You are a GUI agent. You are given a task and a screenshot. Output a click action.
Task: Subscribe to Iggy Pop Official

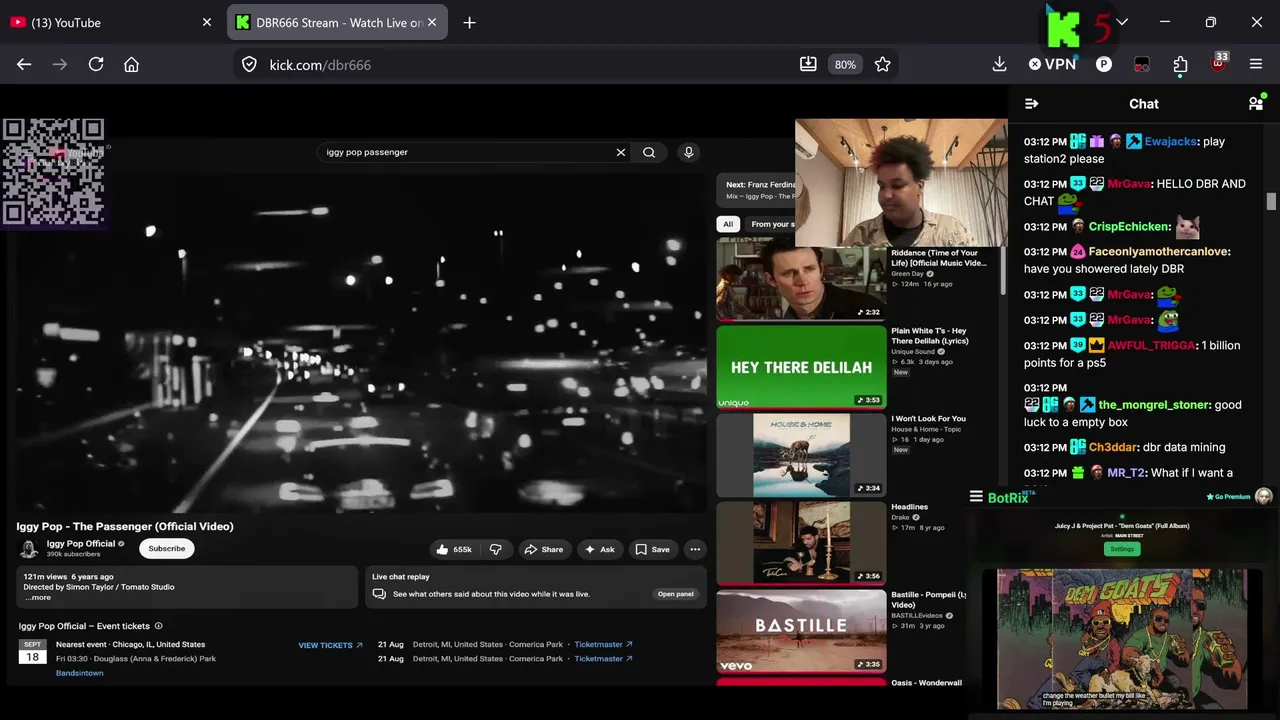click(167, 548)
